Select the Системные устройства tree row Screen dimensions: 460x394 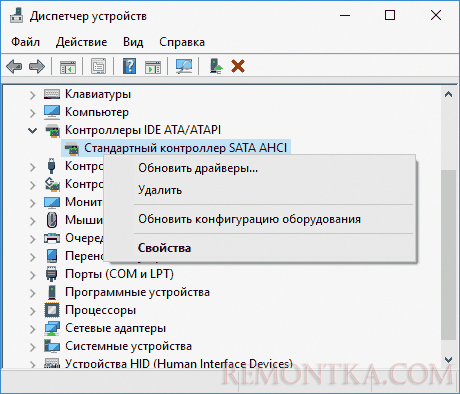(x=128, y=346)
